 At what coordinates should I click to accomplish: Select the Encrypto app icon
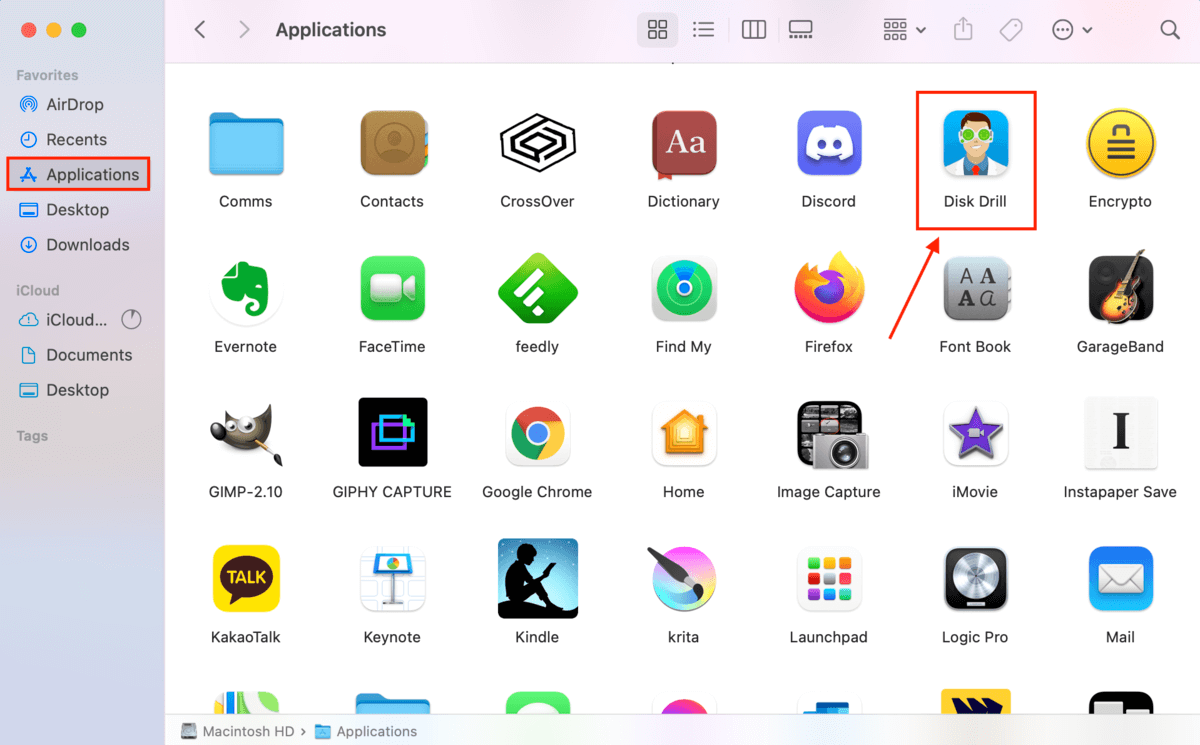[x=1120, y=143]
